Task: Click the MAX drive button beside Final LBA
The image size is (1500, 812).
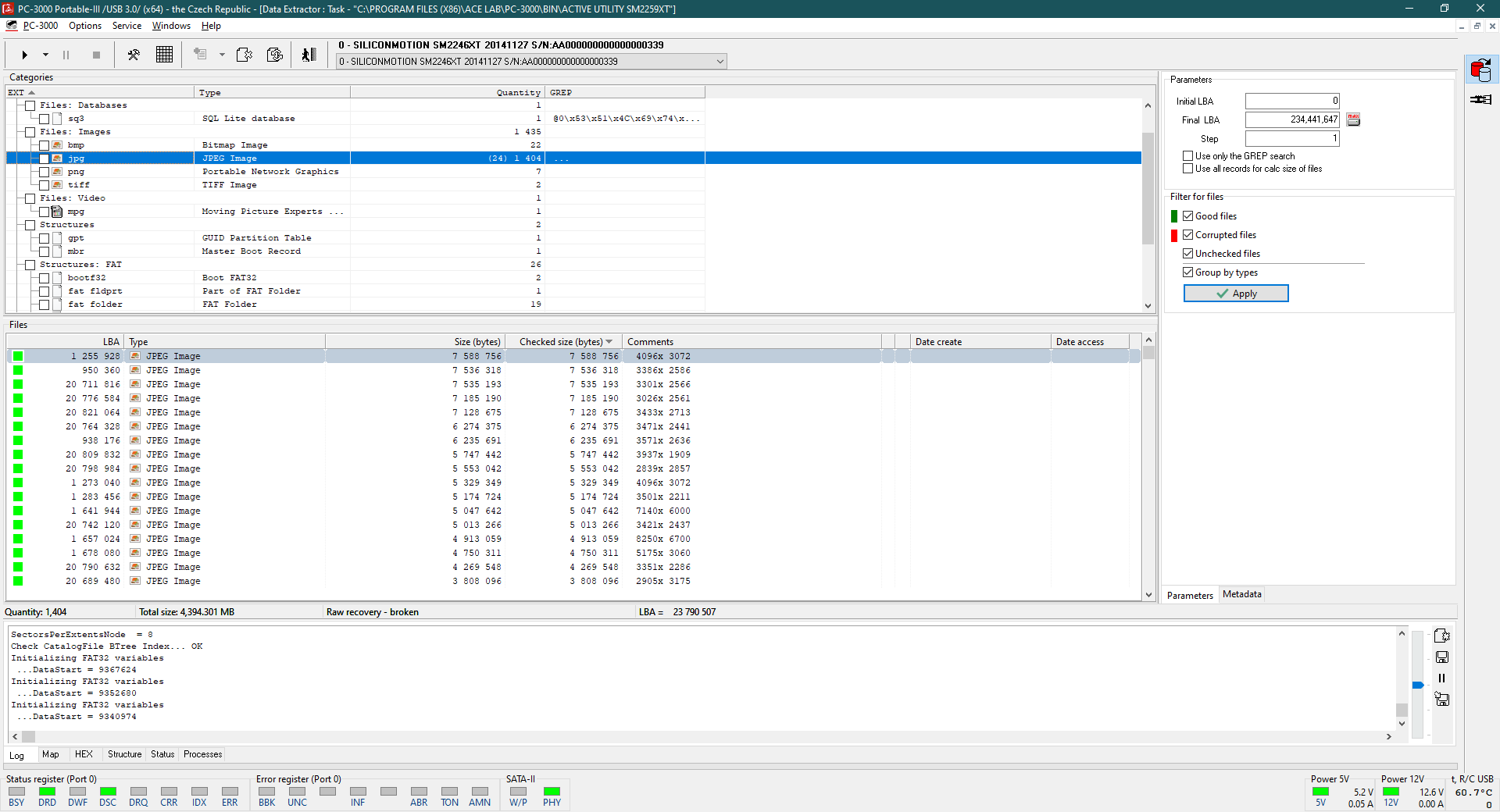Action: click(x=1353, y=119)
